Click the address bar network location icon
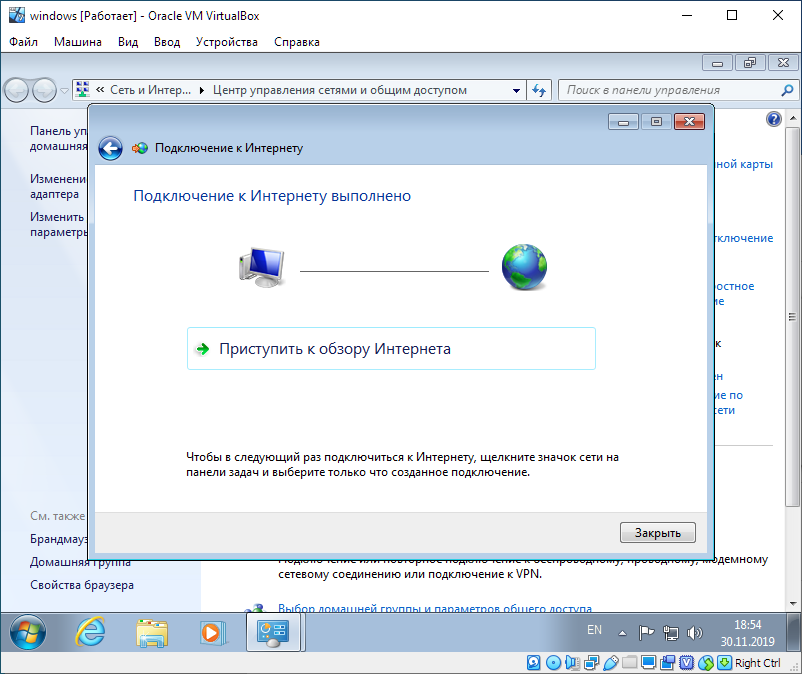 pos(82,89)
